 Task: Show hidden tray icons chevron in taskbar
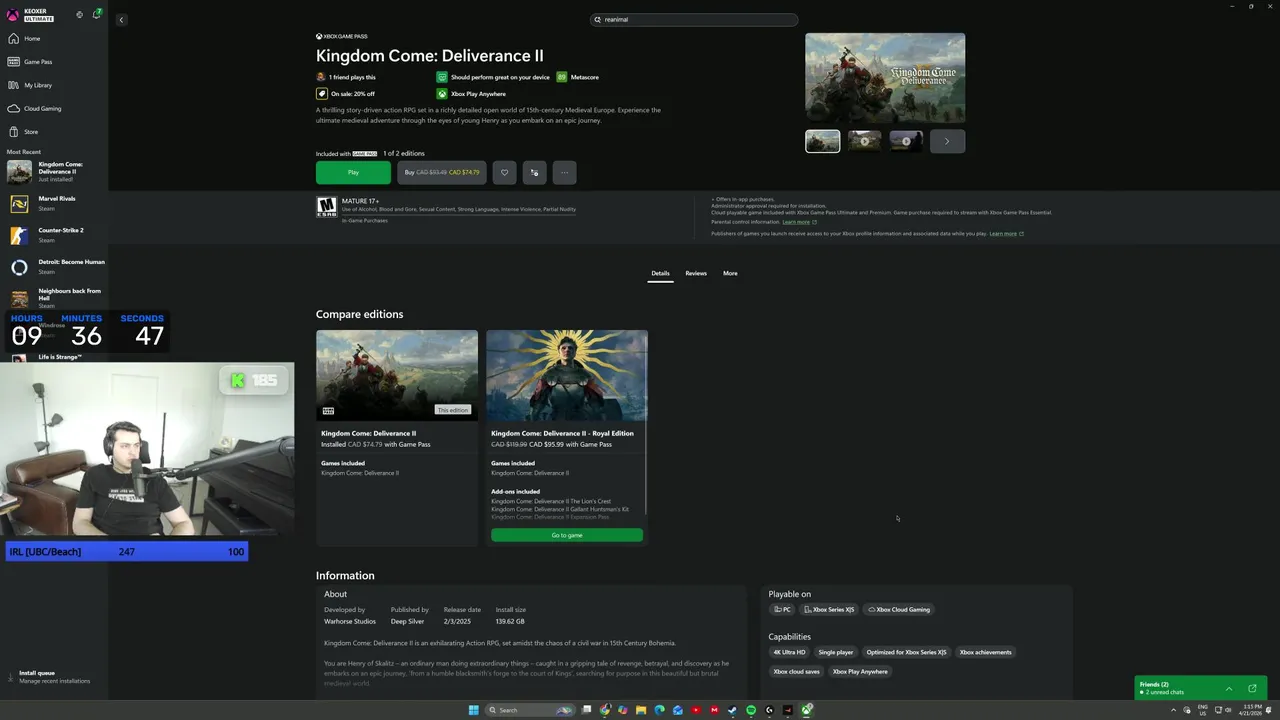(1174, 710)
